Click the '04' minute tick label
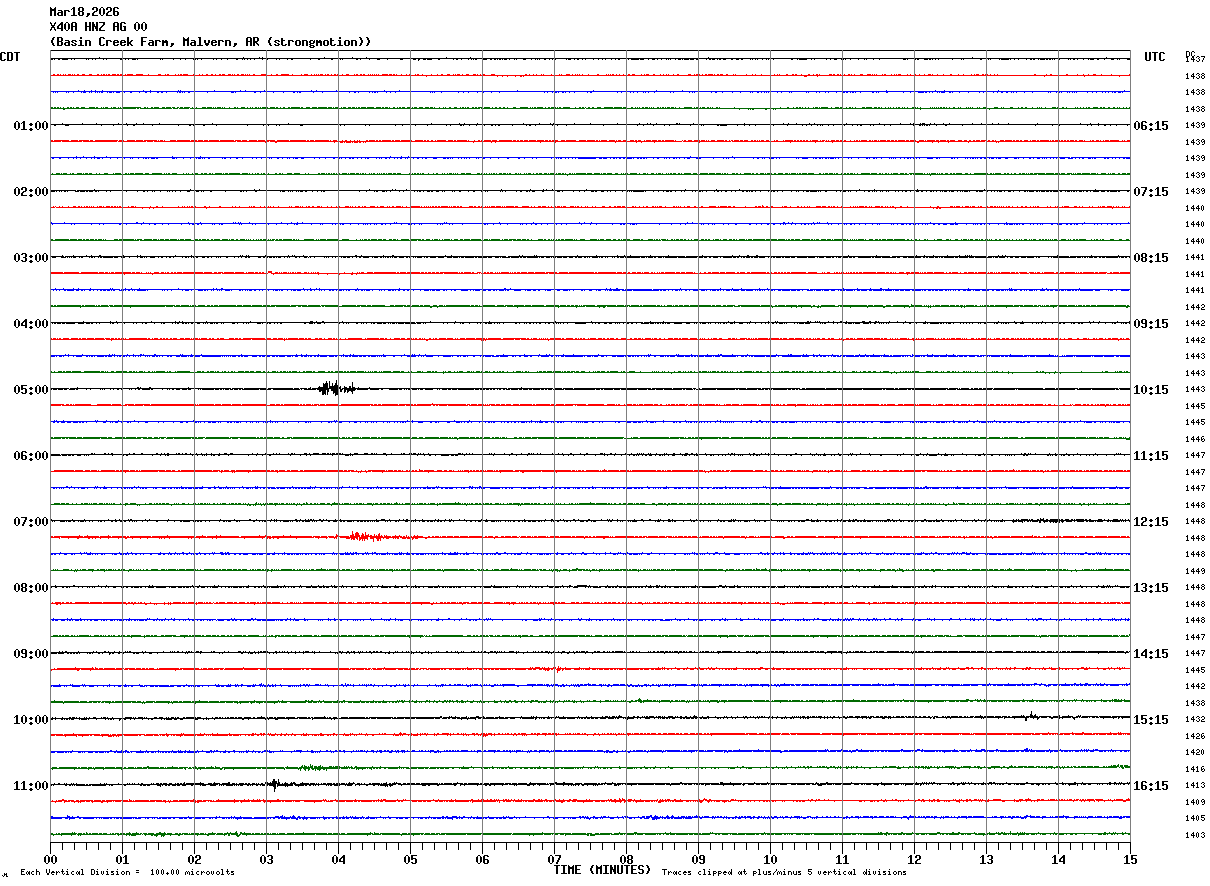Image resolution: width=1210 pixels, height=886 pixels. (x=338, y=859)
